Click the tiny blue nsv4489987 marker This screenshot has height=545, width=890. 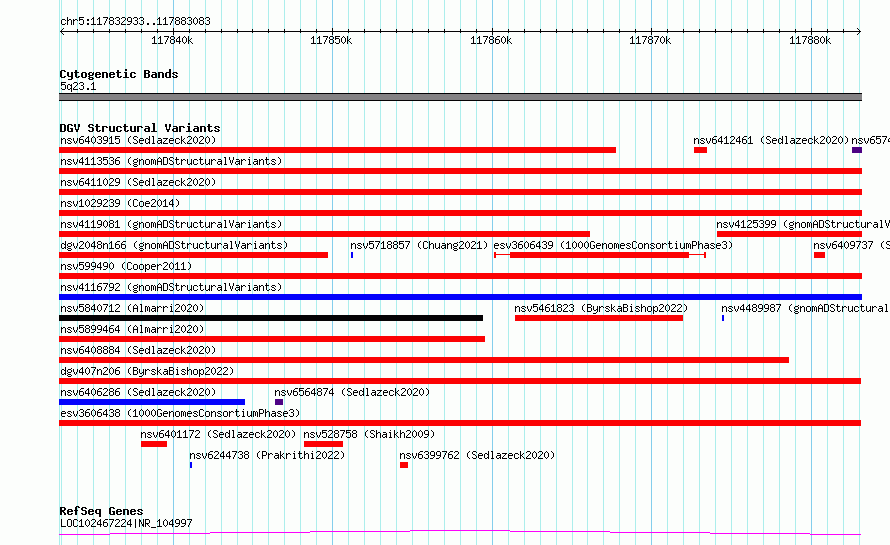click(723, 318)
